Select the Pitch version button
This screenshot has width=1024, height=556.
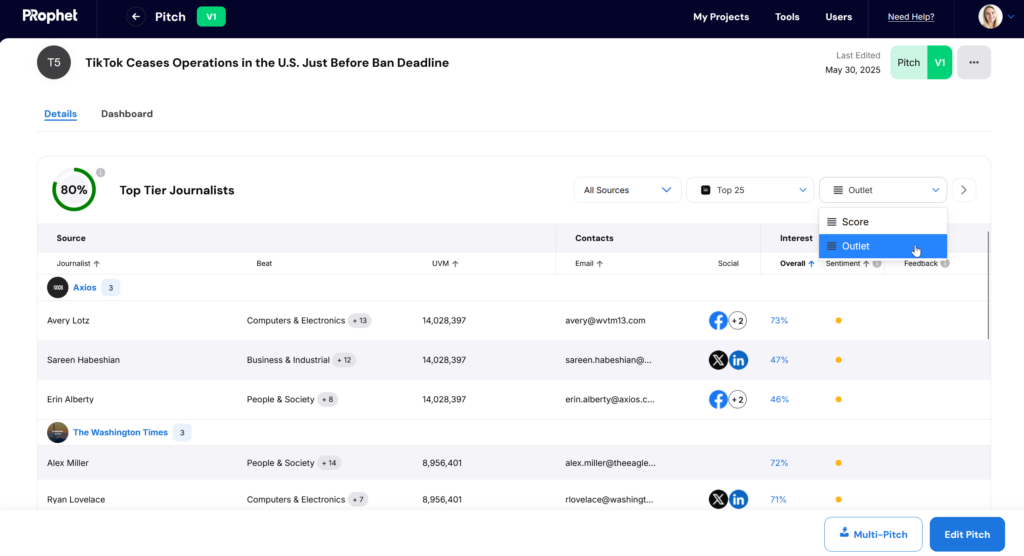point(908,63)
